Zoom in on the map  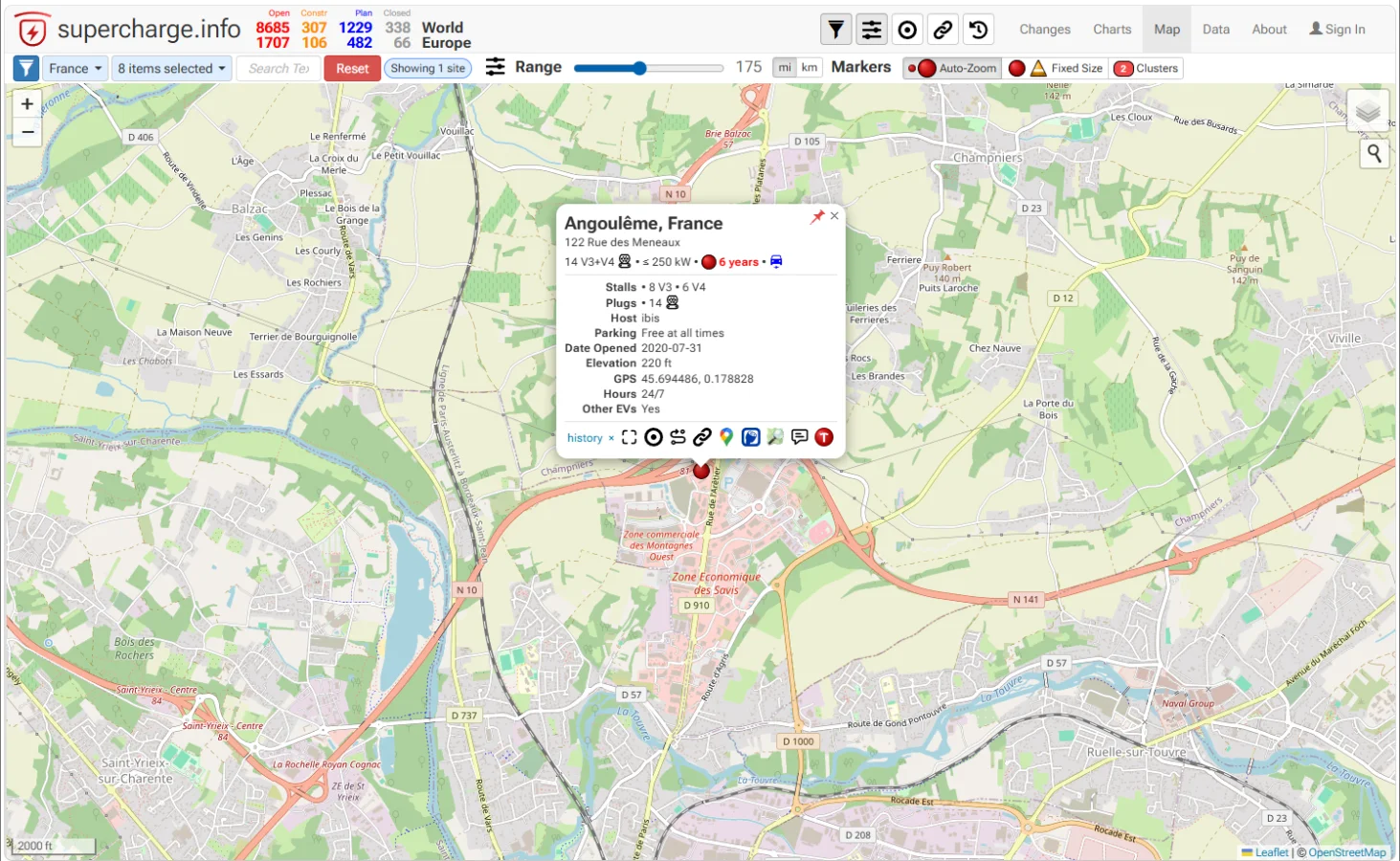(27, 103)
